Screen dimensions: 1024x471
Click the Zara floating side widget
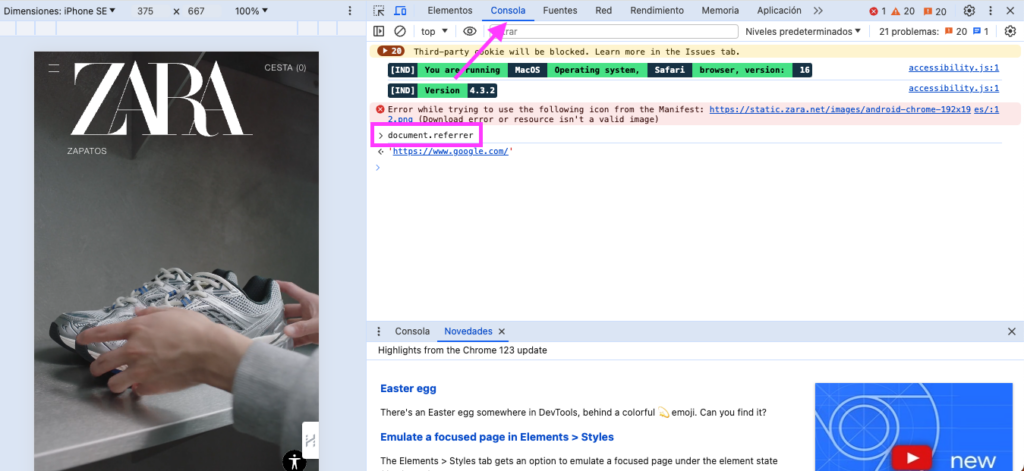point(310,440)
